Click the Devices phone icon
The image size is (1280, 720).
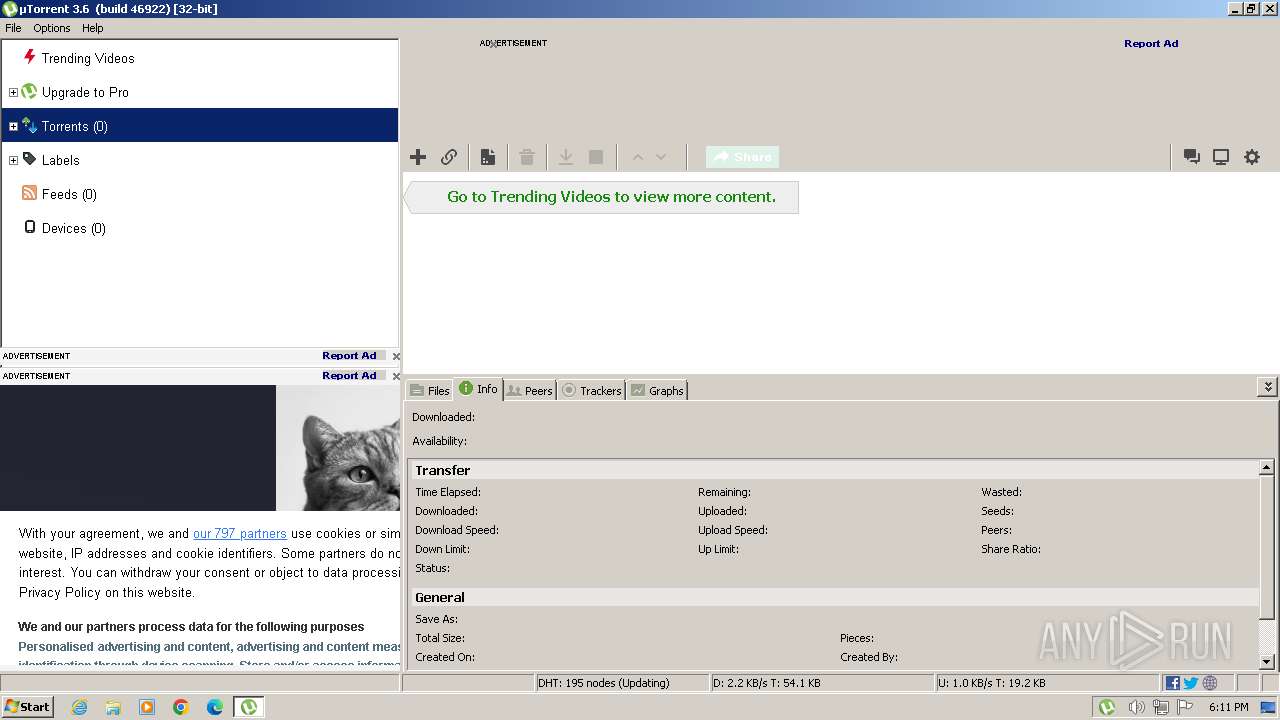(x=29, y=227)
